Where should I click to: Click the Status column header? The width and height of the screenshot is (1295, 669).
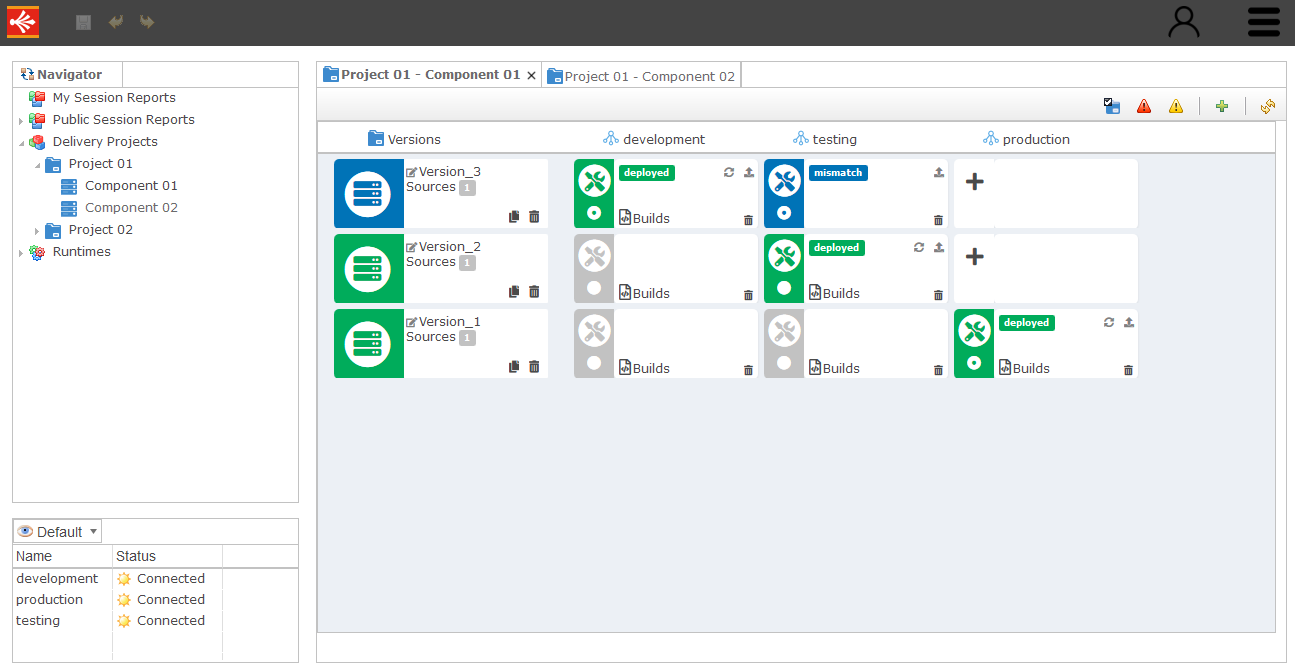pos(167,556)
